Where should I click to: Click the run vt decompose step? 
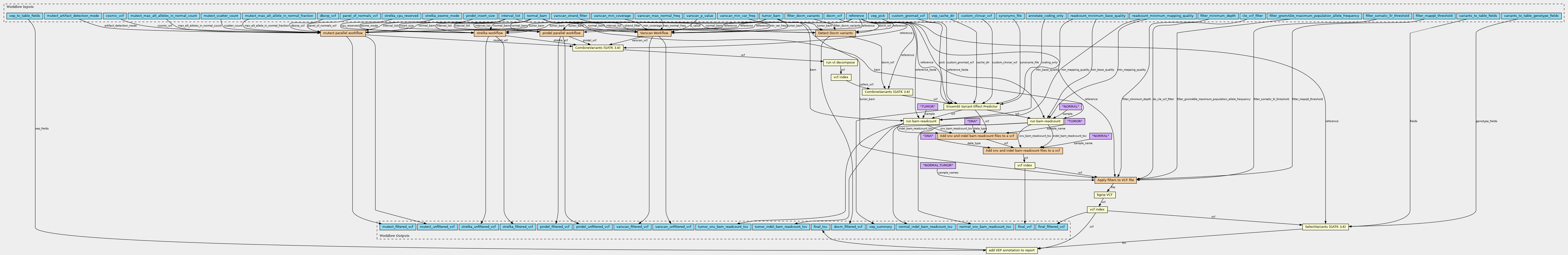point(841,62)
